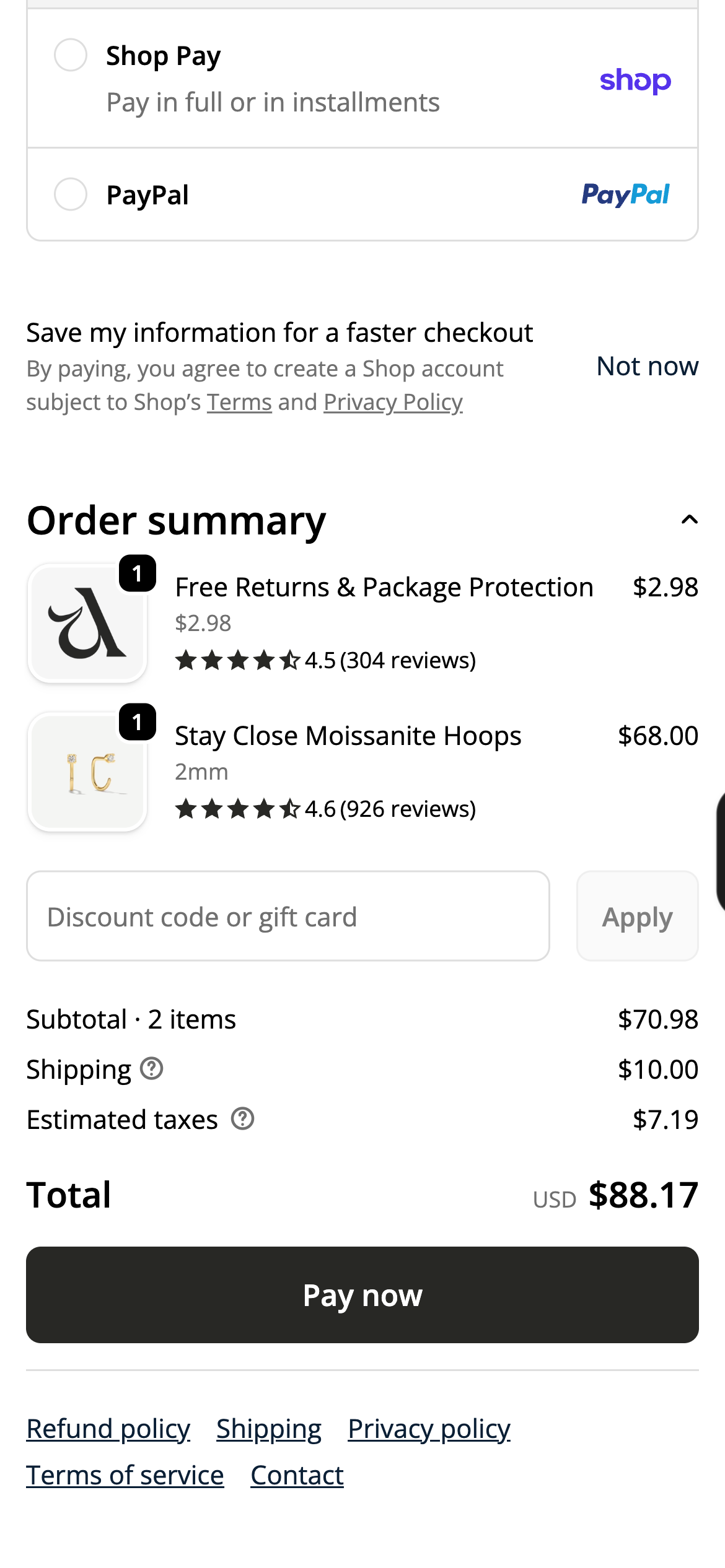Image resolution: width=725 pixels, height=1568 pixels.
Task: Click the discount code input field
Action: tap(288, 916)
